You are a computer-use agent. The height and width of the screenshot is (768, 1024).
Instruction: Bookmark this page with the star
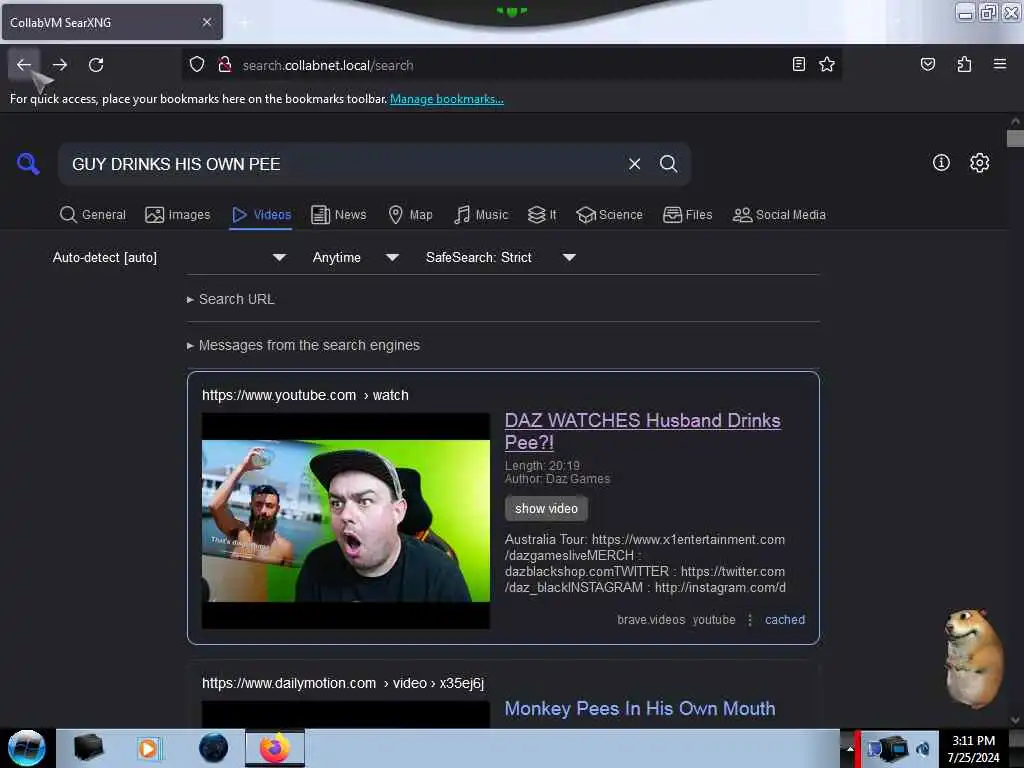click(x=827, y=64)
